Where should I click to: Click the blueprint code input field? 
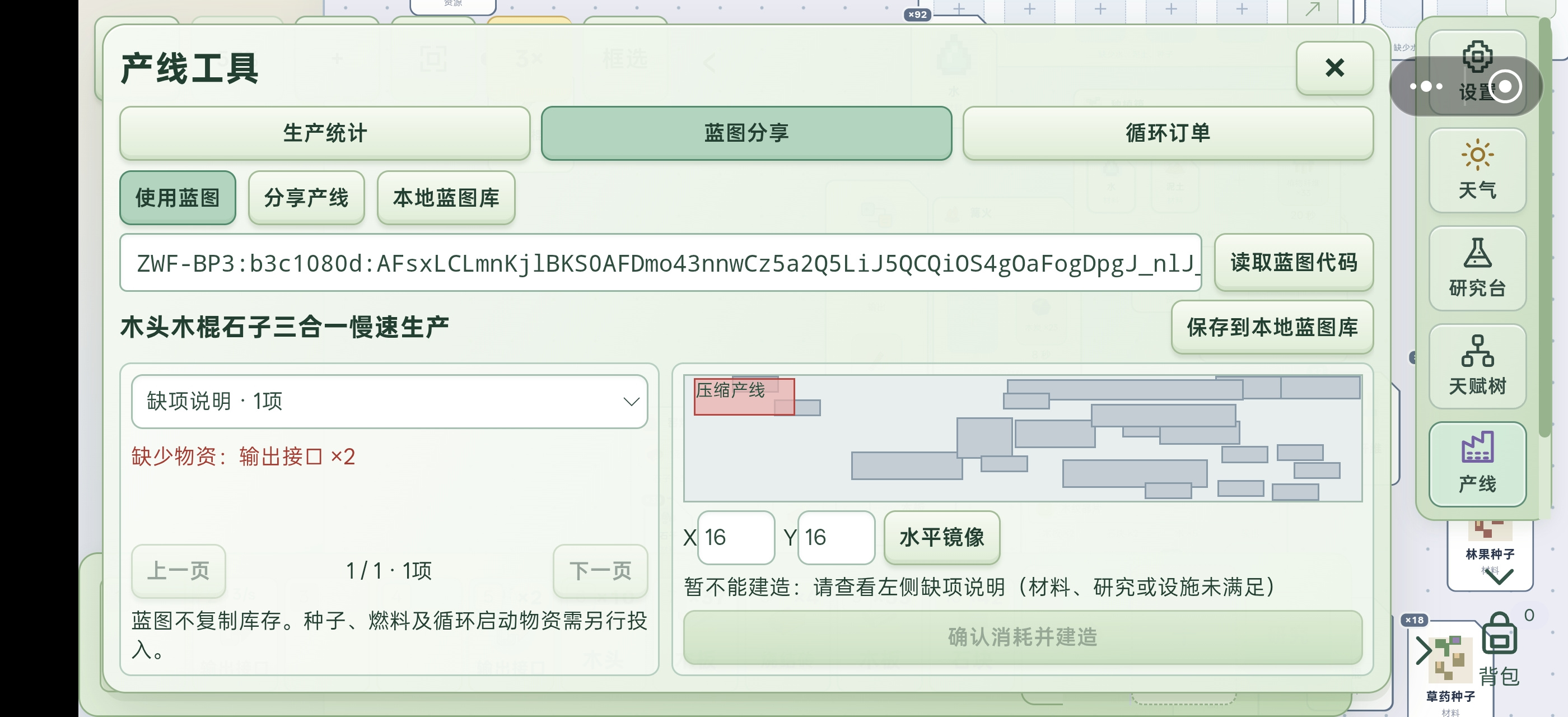click(x=660, y=263)
